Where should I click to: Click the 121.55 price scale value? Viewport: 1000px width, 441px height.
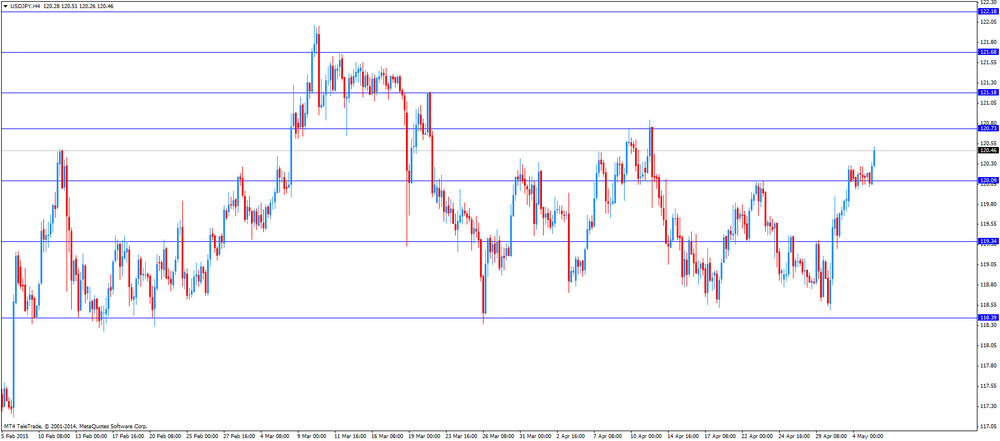coord(988,63)
